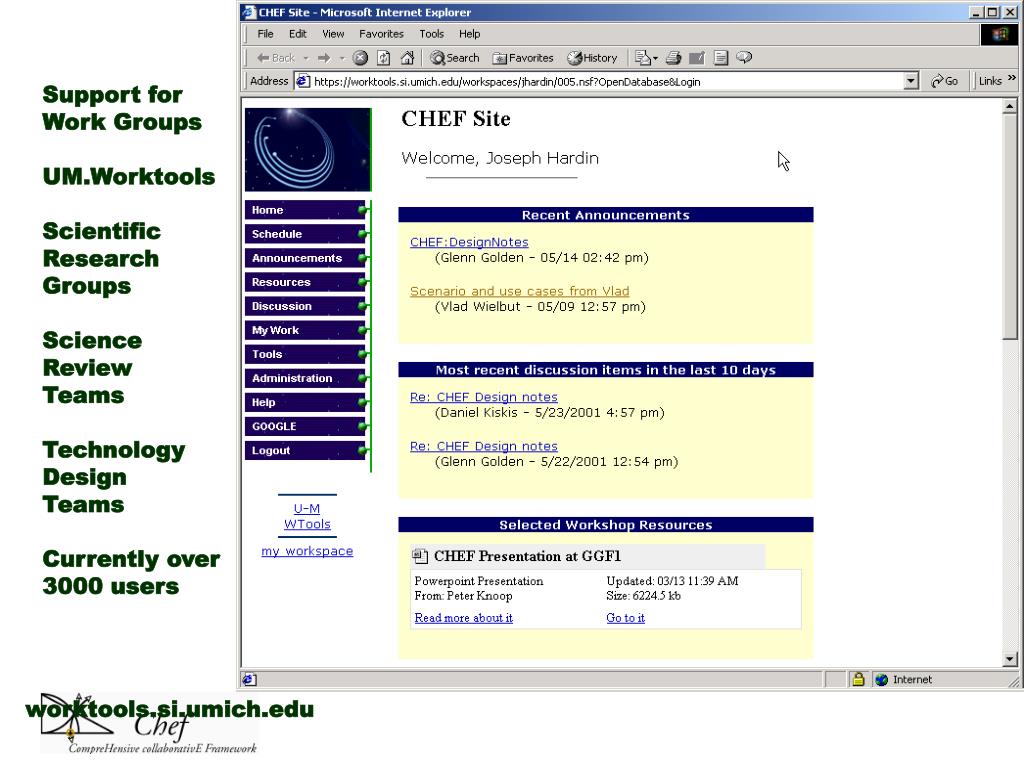Open Favorites toolbar button
The height and width of the screenshot is (768, 1024).
click(522, 58)
